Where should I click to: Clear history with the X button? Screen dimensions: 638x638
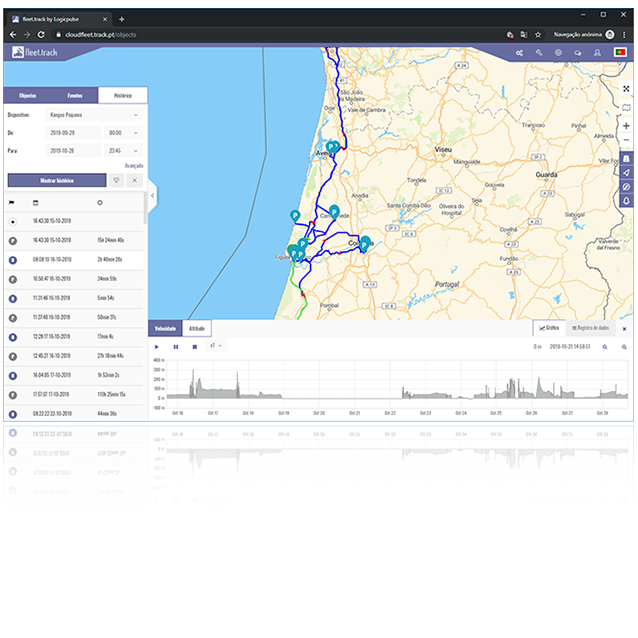click(135, 181)
